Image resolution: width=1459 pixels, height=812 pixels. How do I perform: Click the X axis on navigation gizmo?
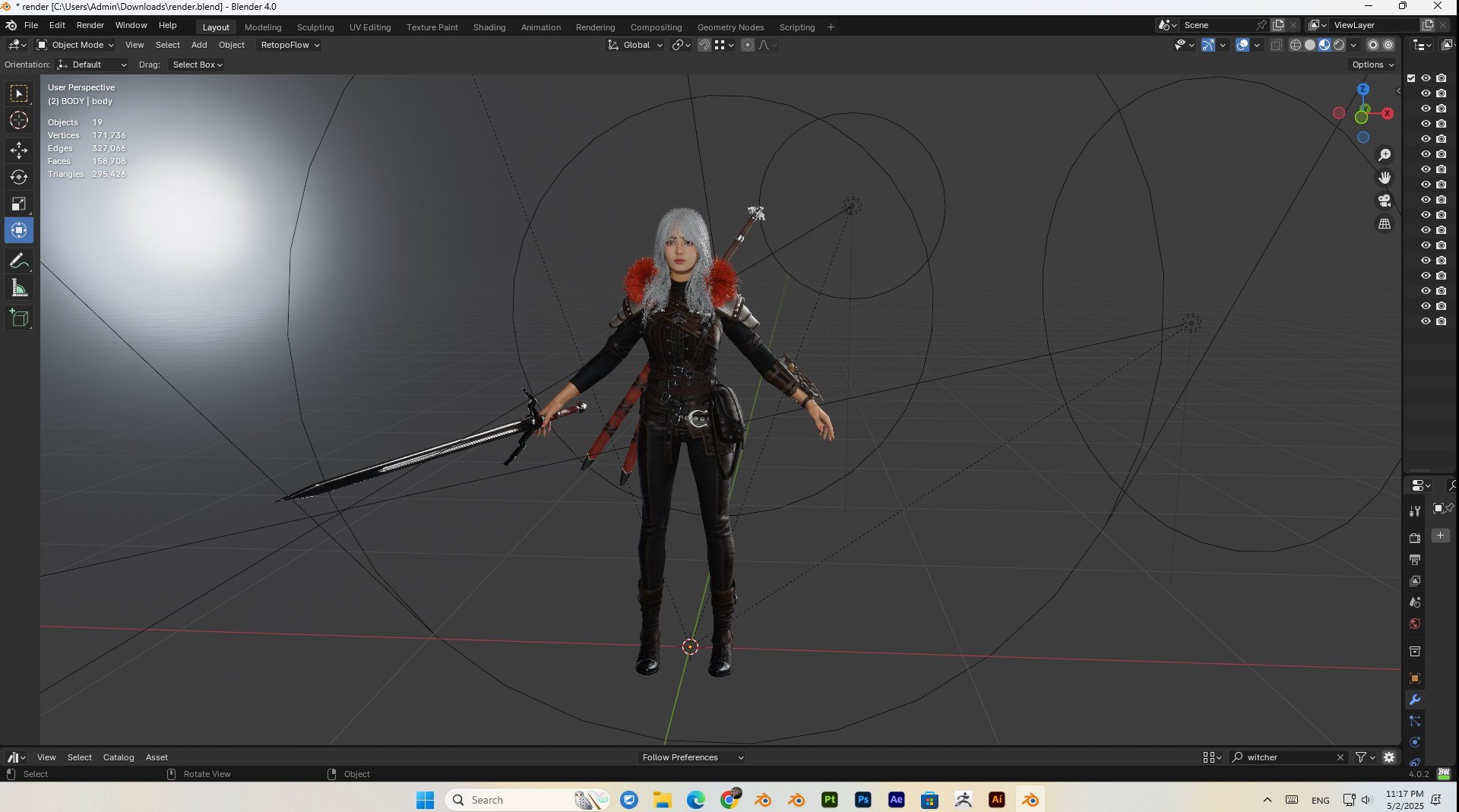point(1388,113)
